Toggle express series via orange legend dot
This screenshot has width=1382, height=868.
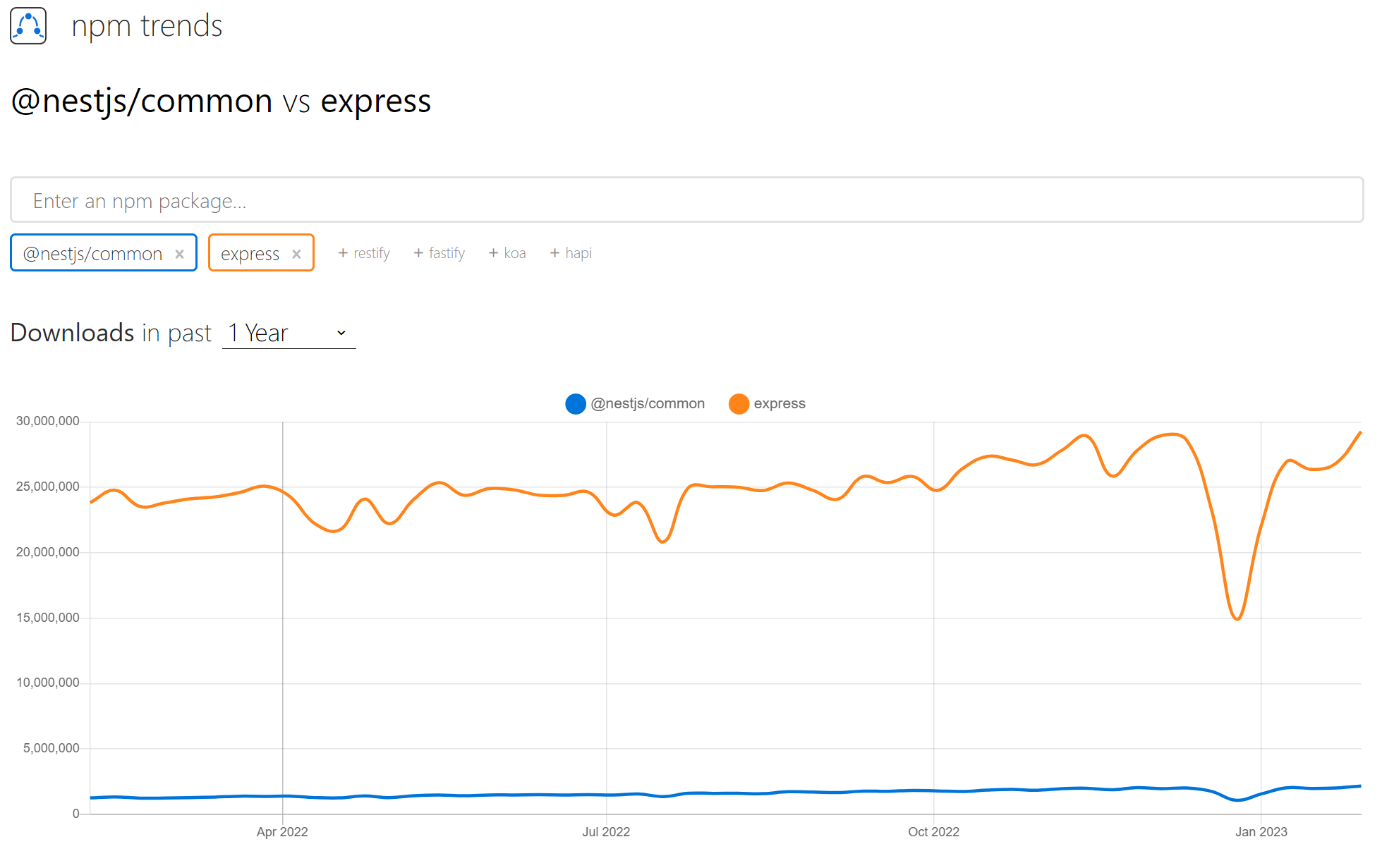[x=739, y=404]
